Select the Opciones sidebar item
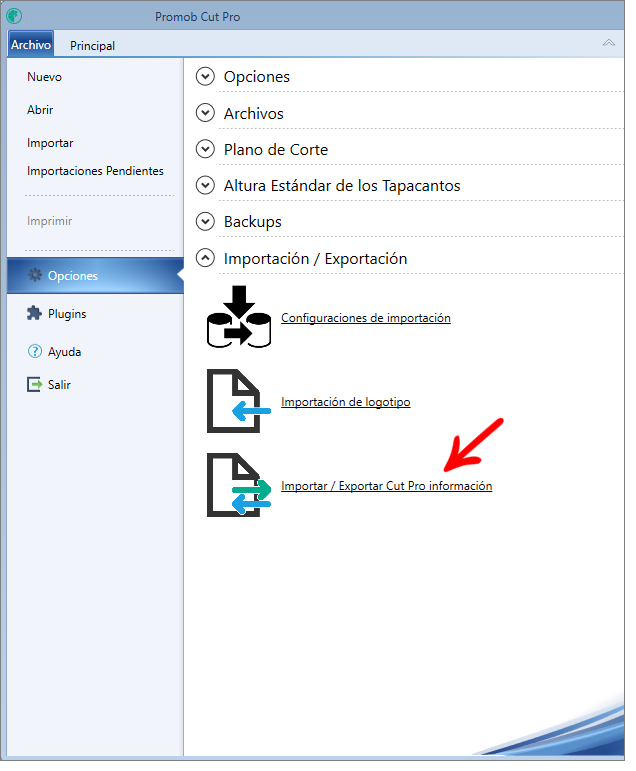Screen dimensions: 636x771 point(95,275)
